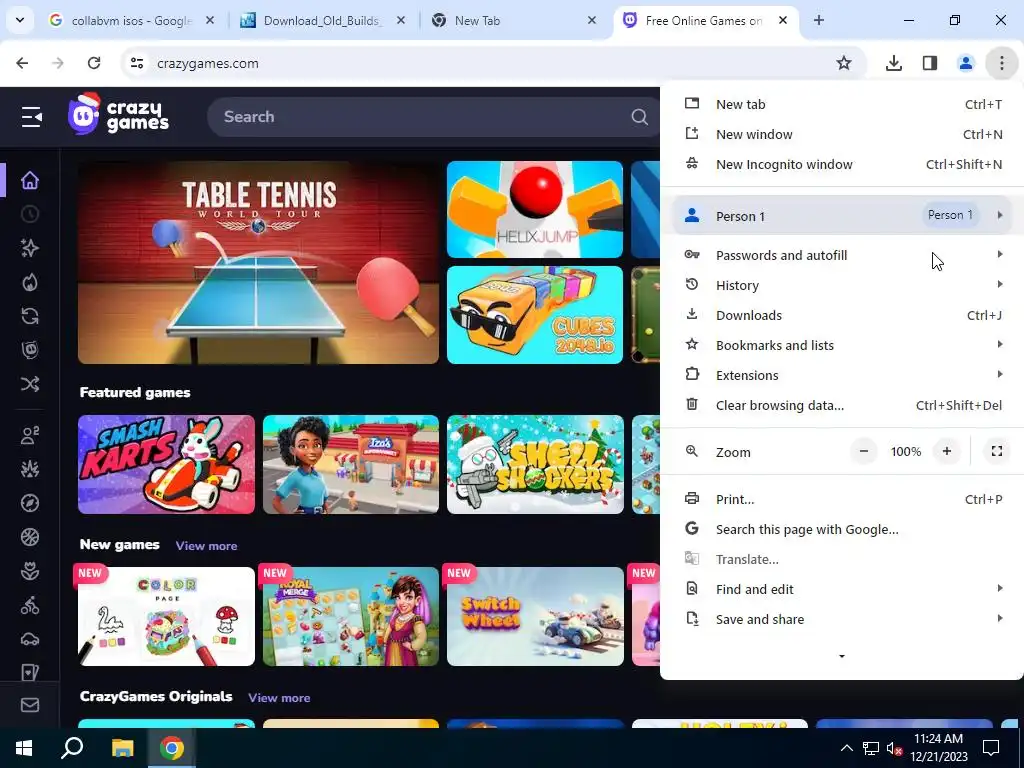Viewport: 1024px width, 768px height.
Task: Open basketball games icon in sidebar
Action: [30, 537]
